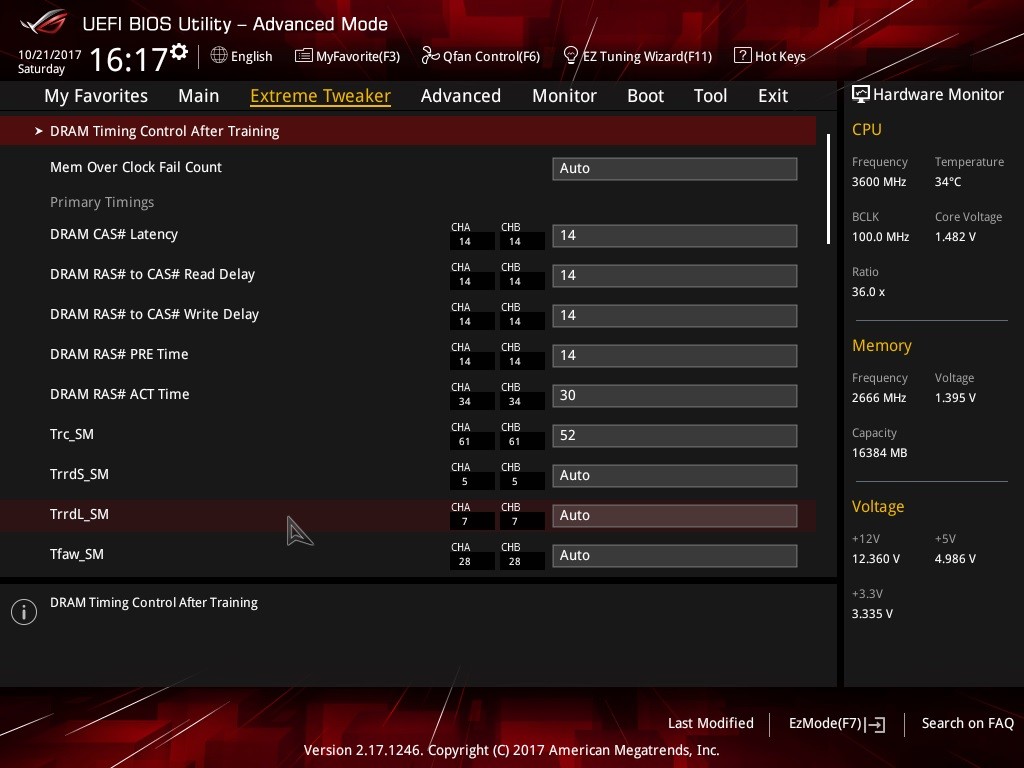This screenshot has height=768, width=1024.
Task: Click the settings list scrollbar
Action: pyautogui.click(x=828, y=189)
